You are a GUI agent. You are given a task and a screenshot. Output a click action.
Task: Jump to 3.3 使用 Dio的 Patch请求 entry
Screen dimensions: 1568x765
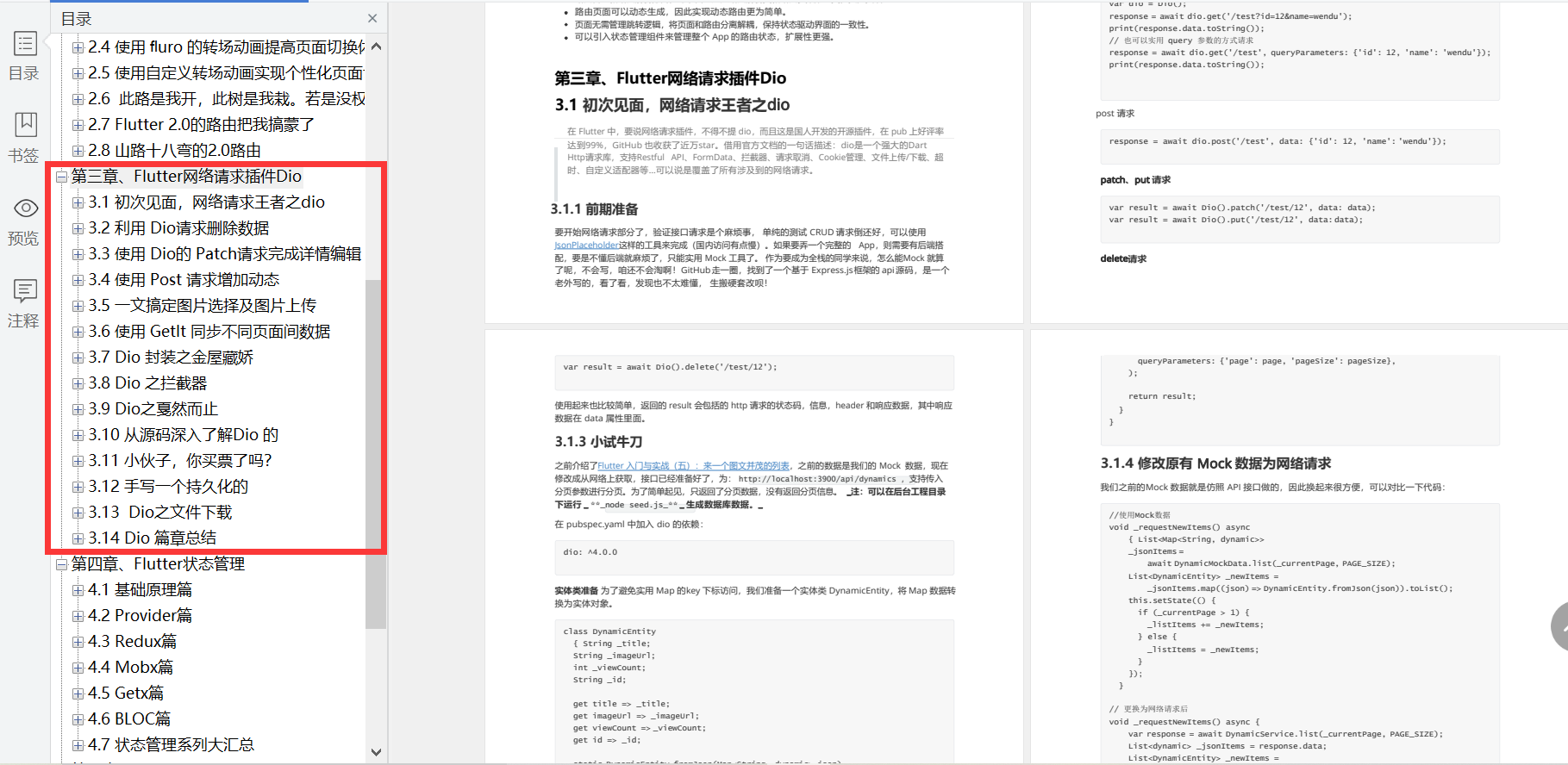coord(225,254)
